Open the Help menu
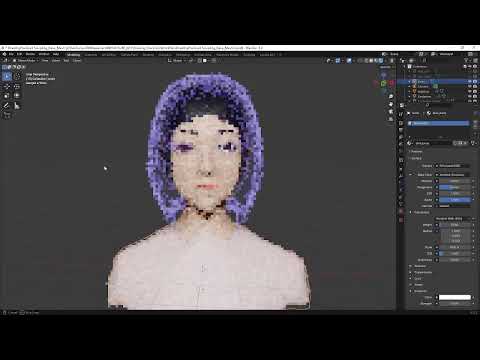This screenshot has height=360, width=480. (56, 54)
